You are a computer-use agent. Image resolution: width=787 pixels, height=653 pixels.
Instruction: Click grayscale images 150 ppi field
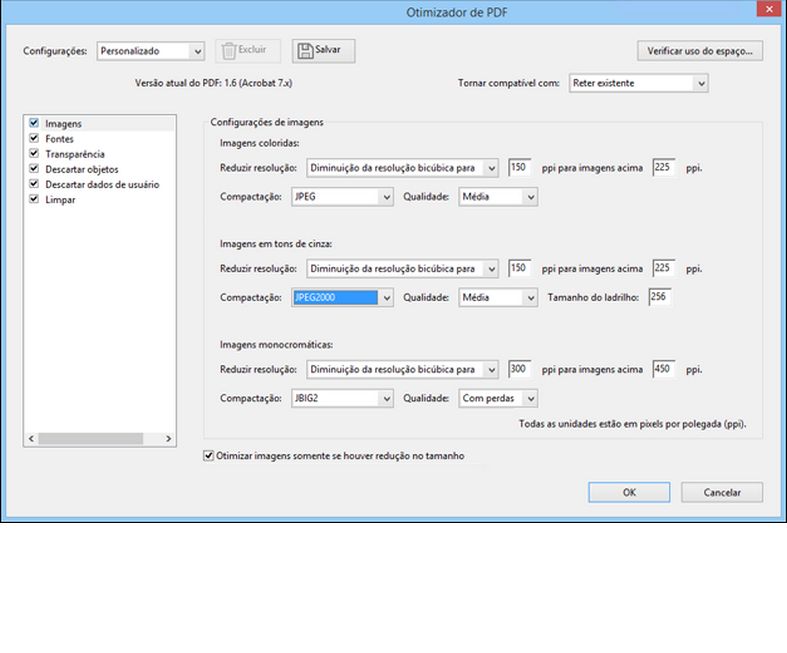519,268
